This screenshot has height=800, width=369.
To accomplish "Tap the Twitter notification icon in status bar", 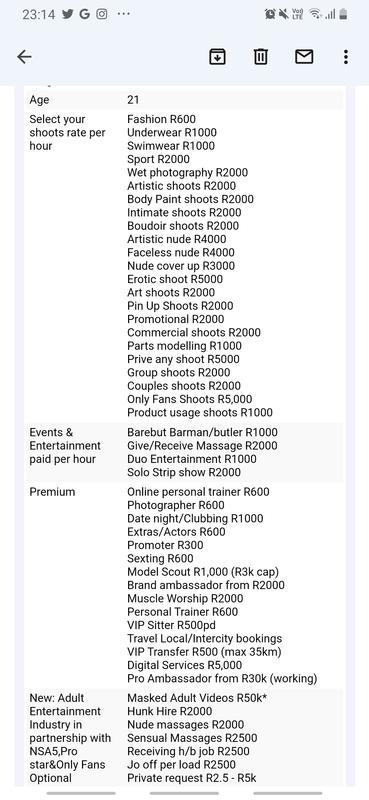I will 68,14.
